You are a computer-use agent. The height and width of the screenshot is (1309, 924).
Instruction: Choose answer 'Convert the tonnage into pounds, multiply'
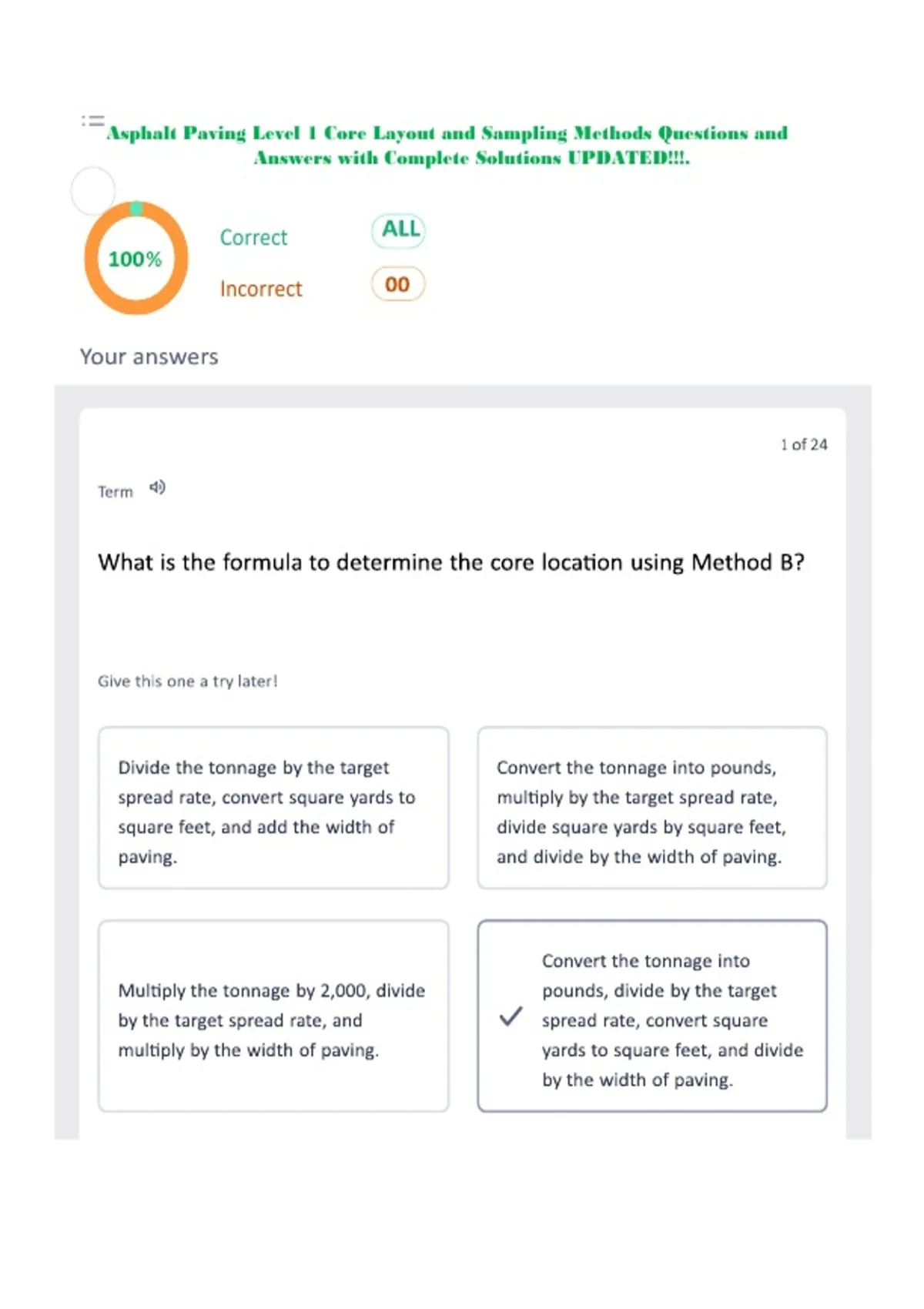pos(652,808)
